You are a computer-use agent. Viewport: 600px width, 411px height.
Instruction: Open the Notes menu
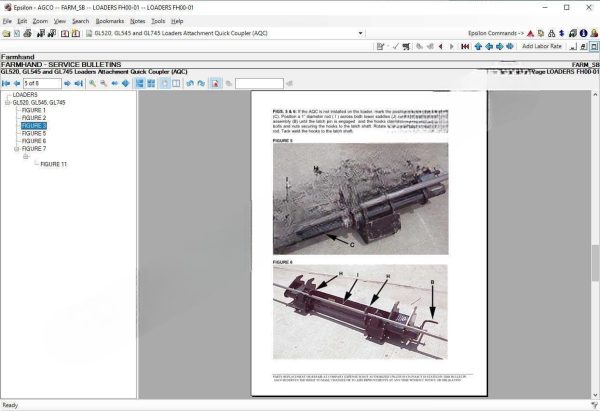137,21
